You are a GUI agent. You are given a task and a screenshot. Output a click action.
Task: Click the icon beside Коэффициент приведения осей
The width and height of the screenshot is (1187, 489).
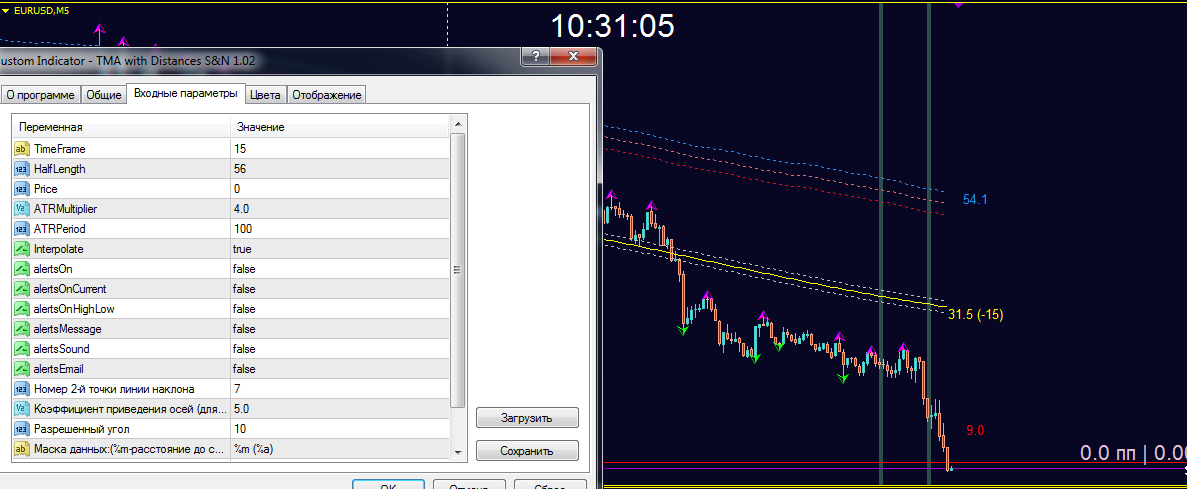[21, 409]
